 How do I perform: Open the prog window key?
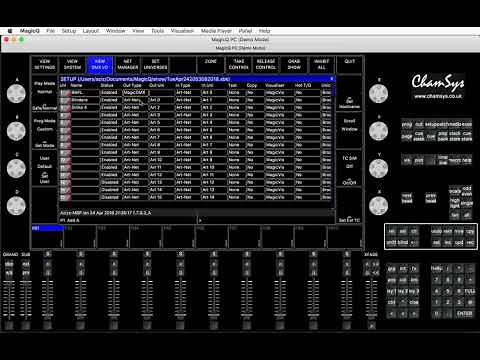coord(407,124)
